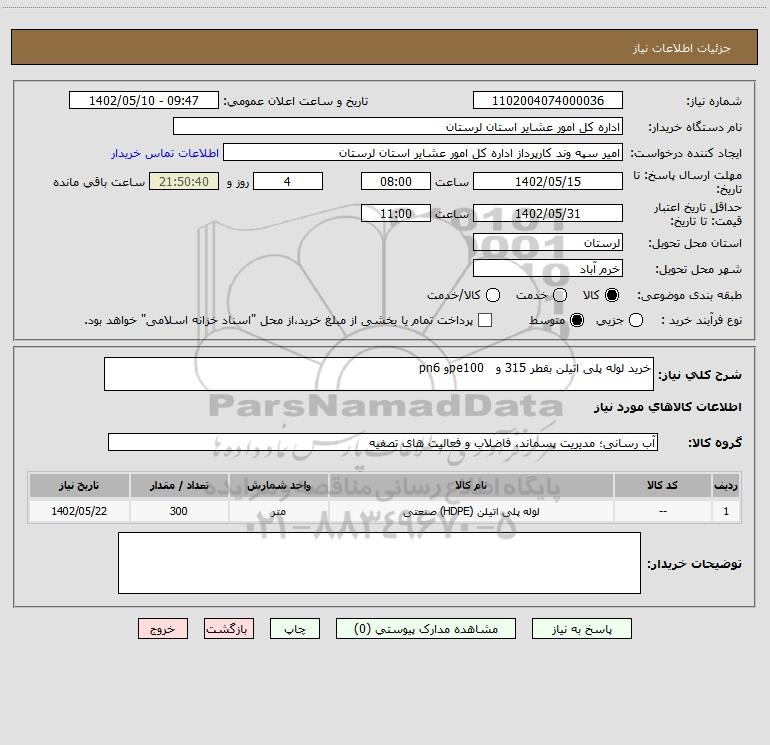
Task: Click delivery province field لرستان
Action: tap(548, 242)
